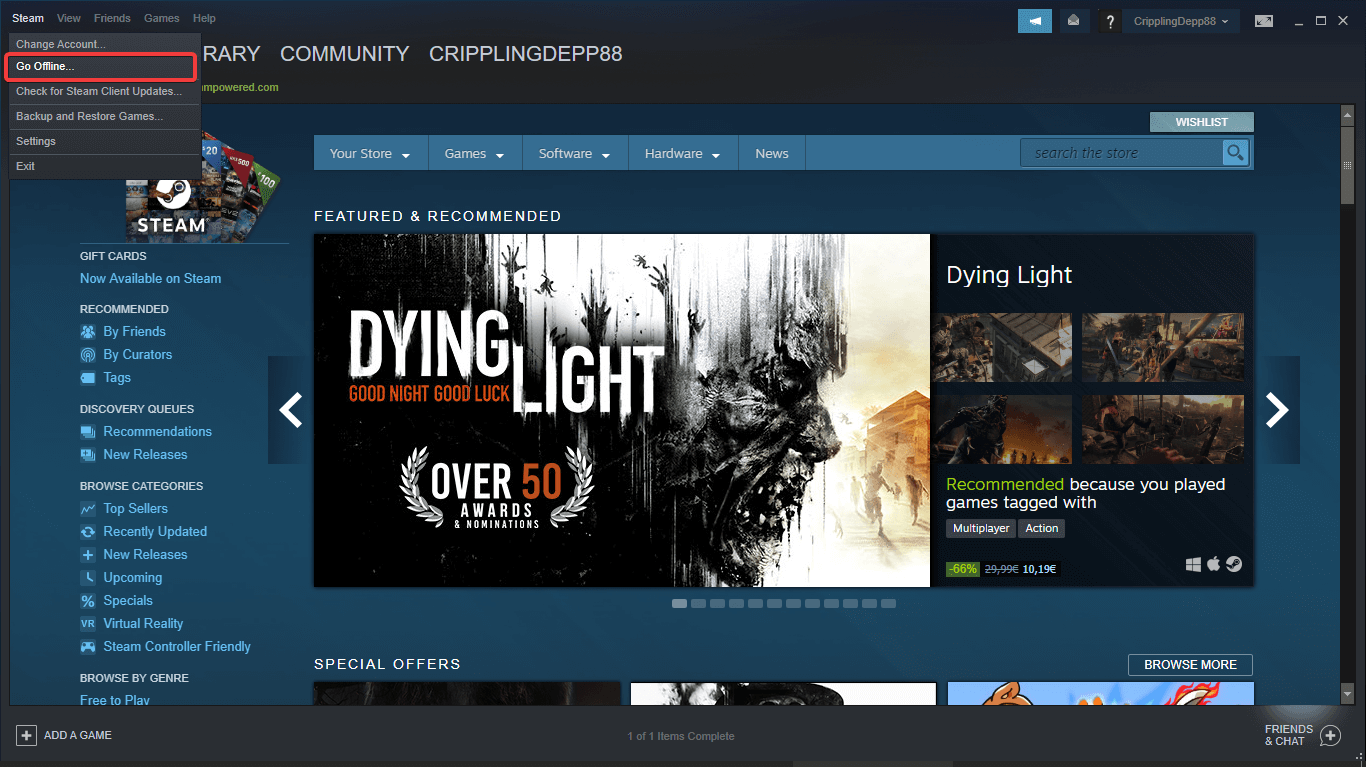Switch to Big Picture mode icon
1366x767 pixels.
pos(1264,21)
